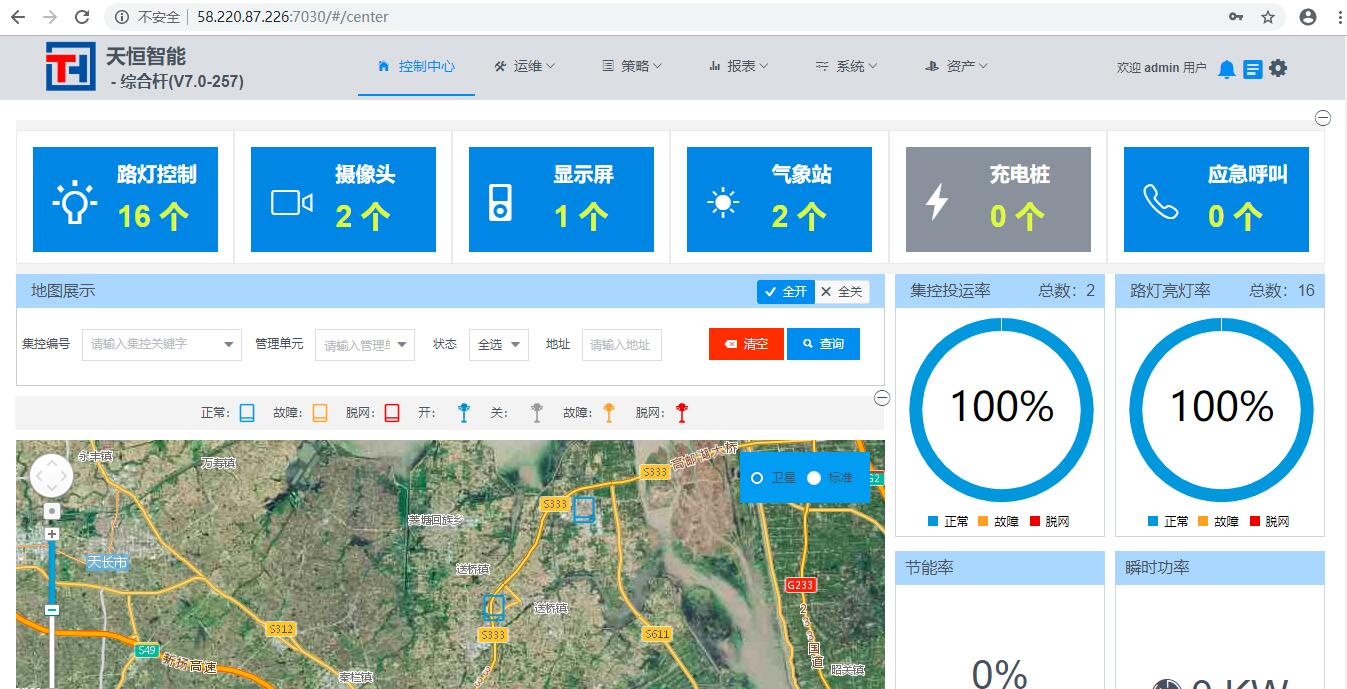The image size is (1347, 689).
Task: Open the 集控编号 dropdown
Action: pos(162,344)
